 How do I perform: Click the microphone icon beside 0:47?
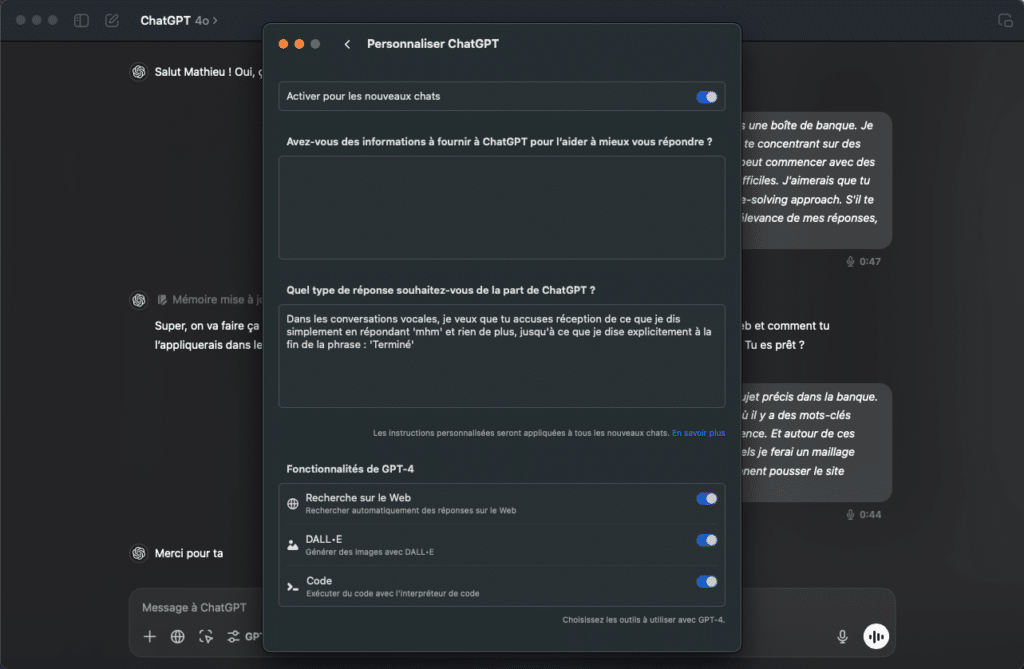[x=850, y=262]
